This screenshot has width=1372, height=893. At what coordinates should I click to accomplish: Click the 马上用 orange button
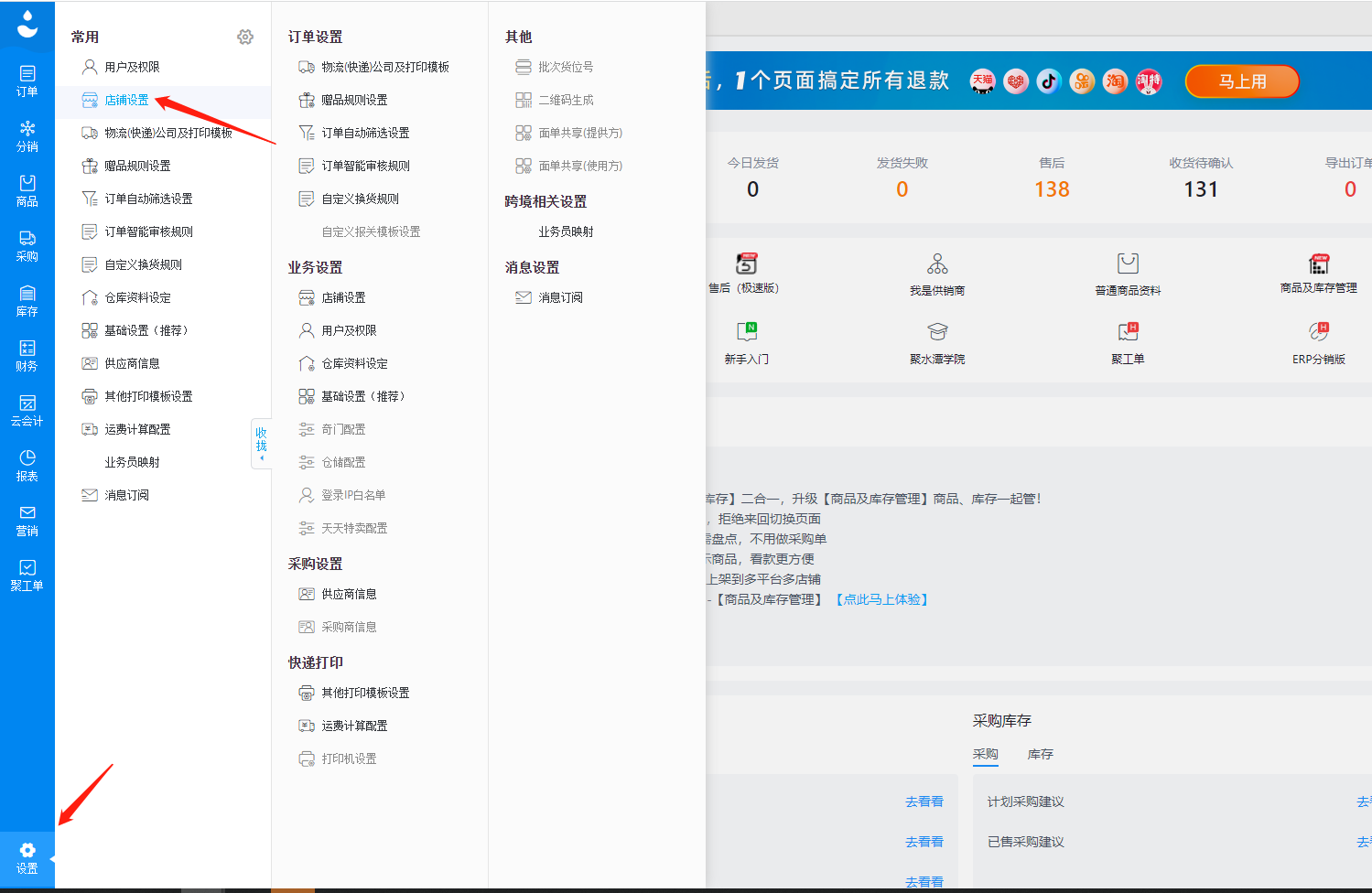click(x=1242, y=81)
